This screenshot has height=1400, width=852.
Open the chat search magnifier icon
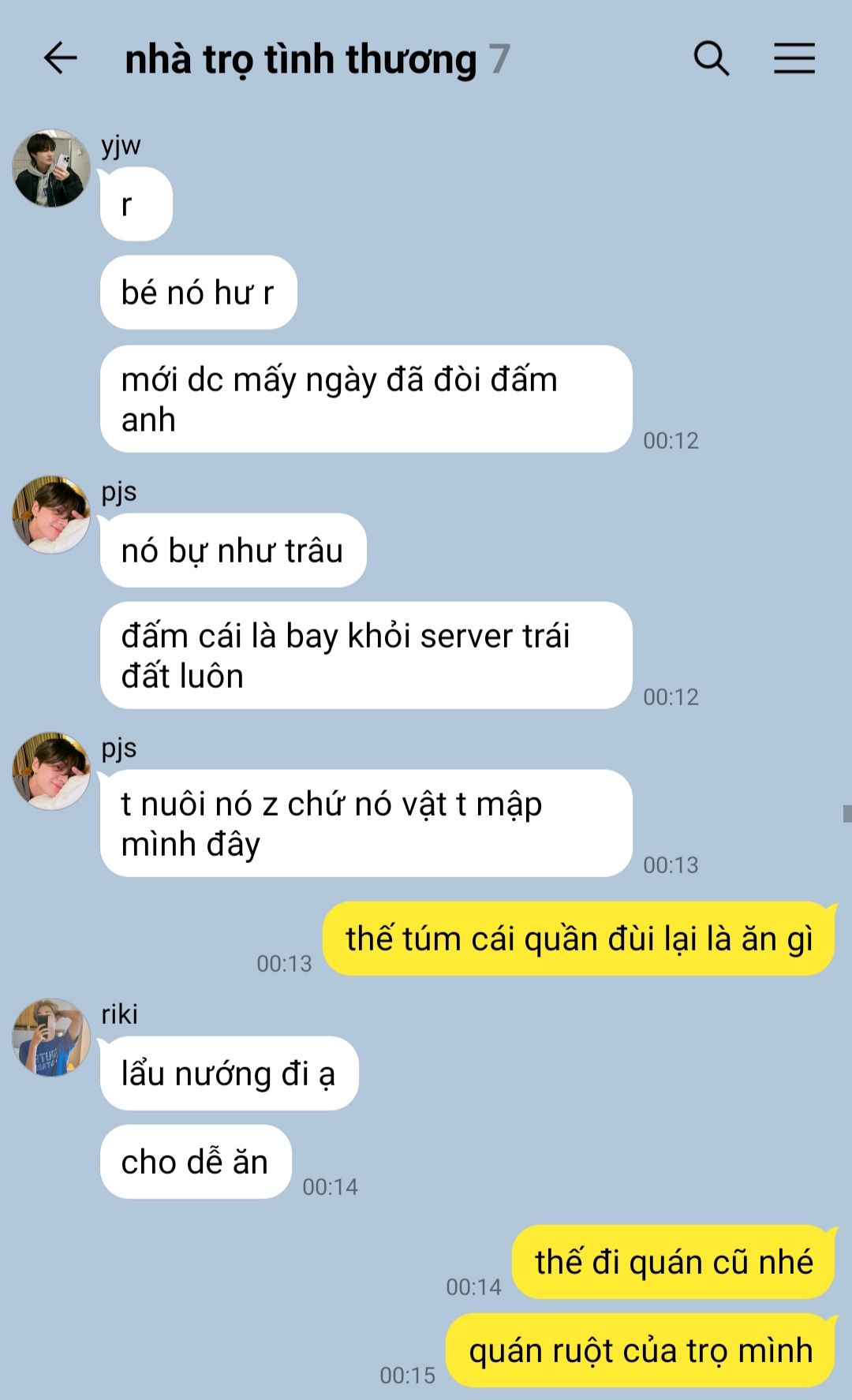pyautogui.click(x=712, y=58)
